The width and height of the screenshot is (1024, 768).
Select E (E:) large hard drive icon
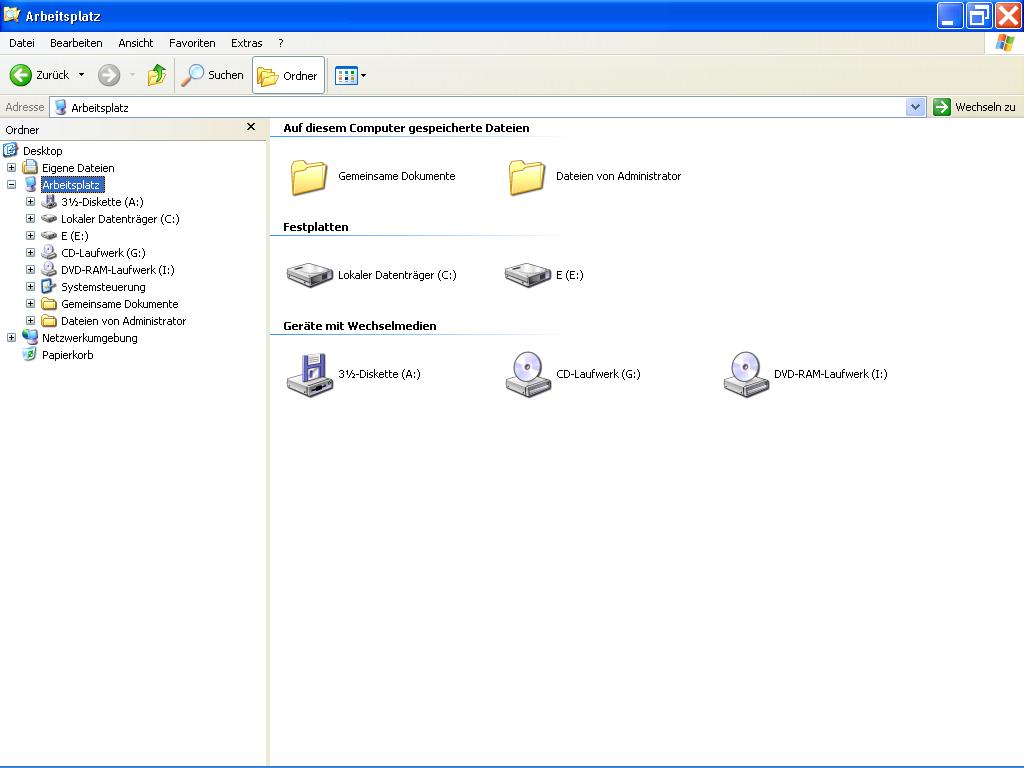[528, 275]
